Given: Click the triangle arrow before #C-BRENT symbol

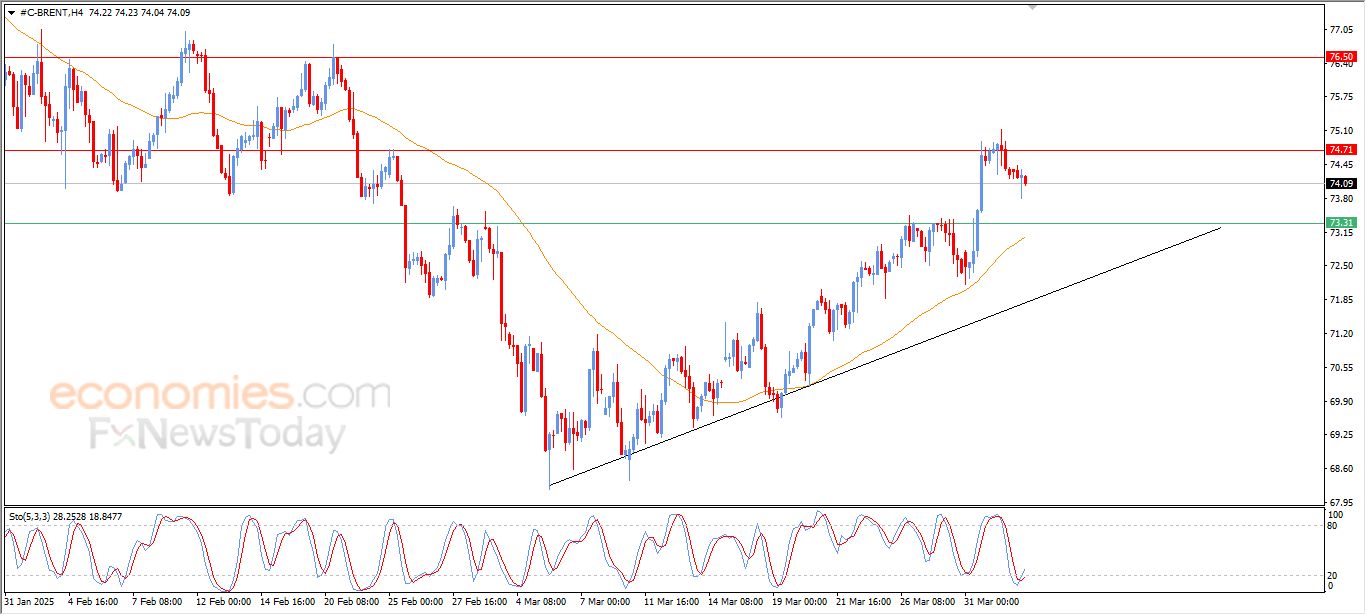Looking at the screenshot, I should click(11, 12).
